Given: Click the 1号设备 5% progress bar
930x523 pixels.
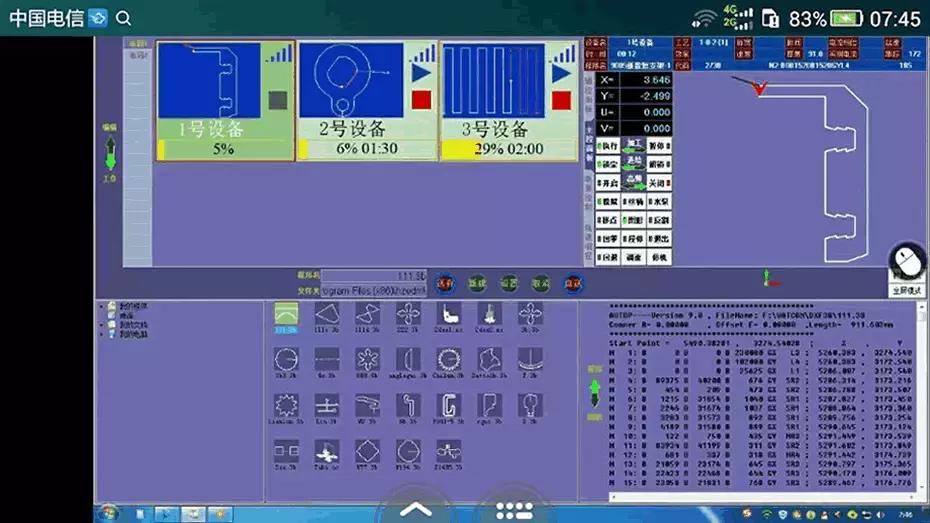Looking at the screenshot, I should click(224, 149).
